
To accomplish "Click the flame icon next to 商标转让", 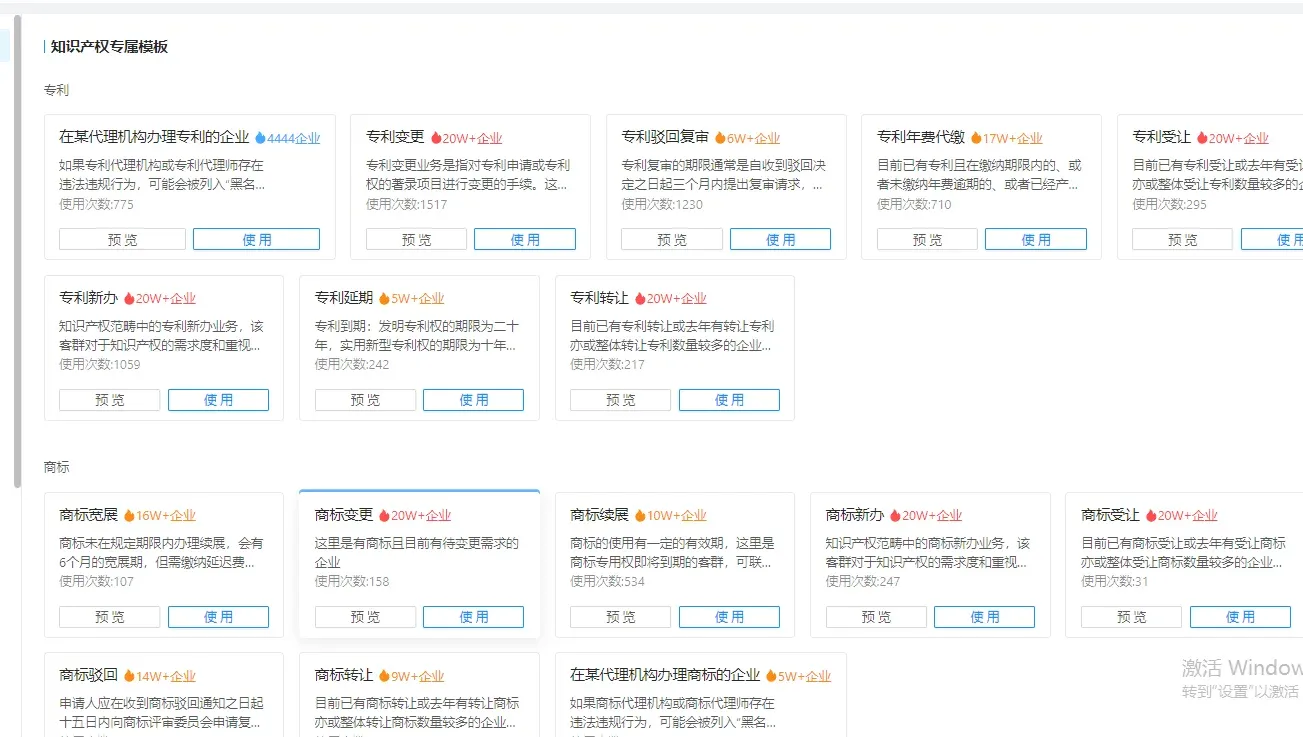I will coord(384,676).
